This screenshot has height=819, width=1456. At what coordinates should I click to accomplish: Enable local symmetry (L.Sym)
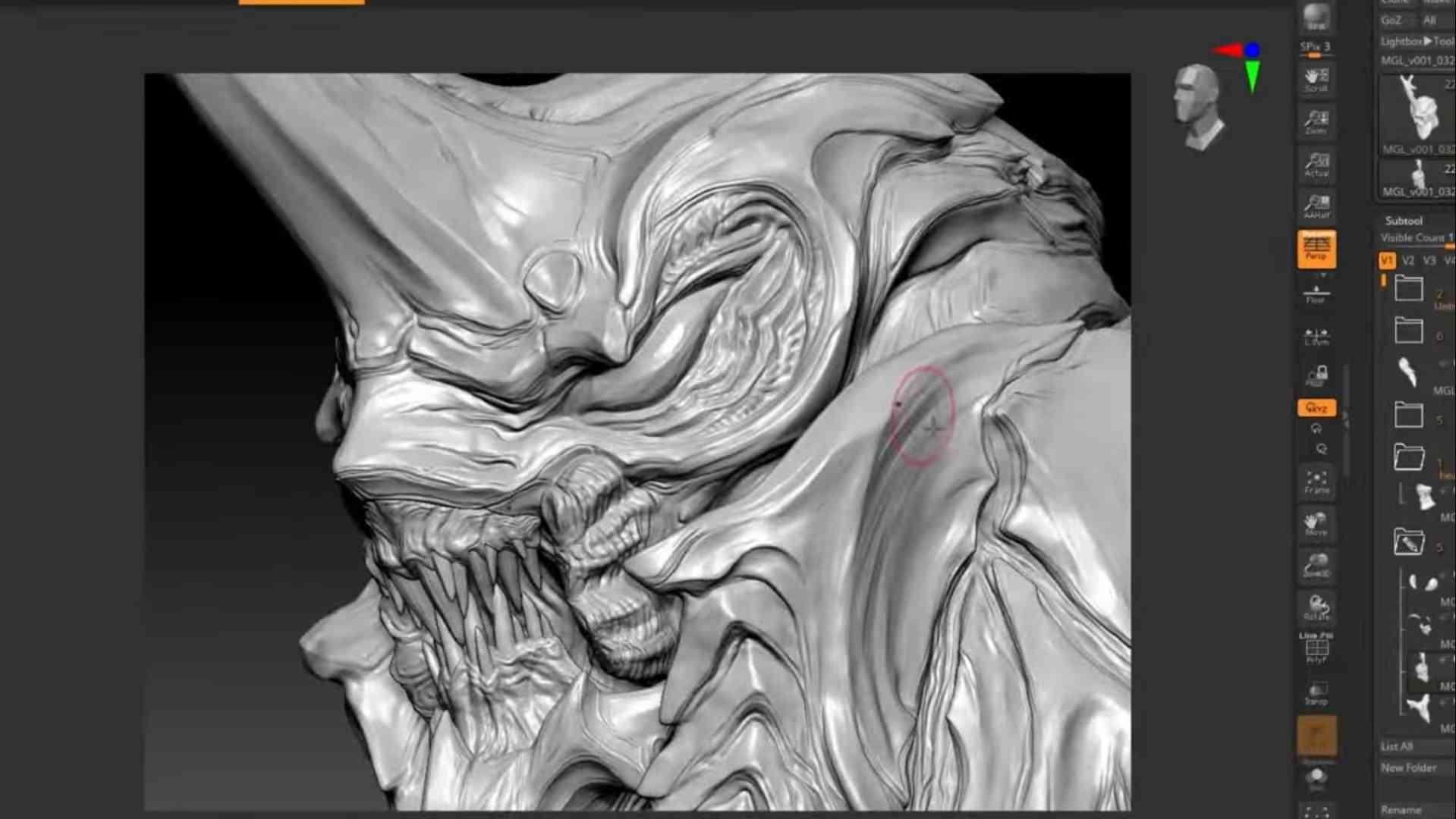[1316, 336]
